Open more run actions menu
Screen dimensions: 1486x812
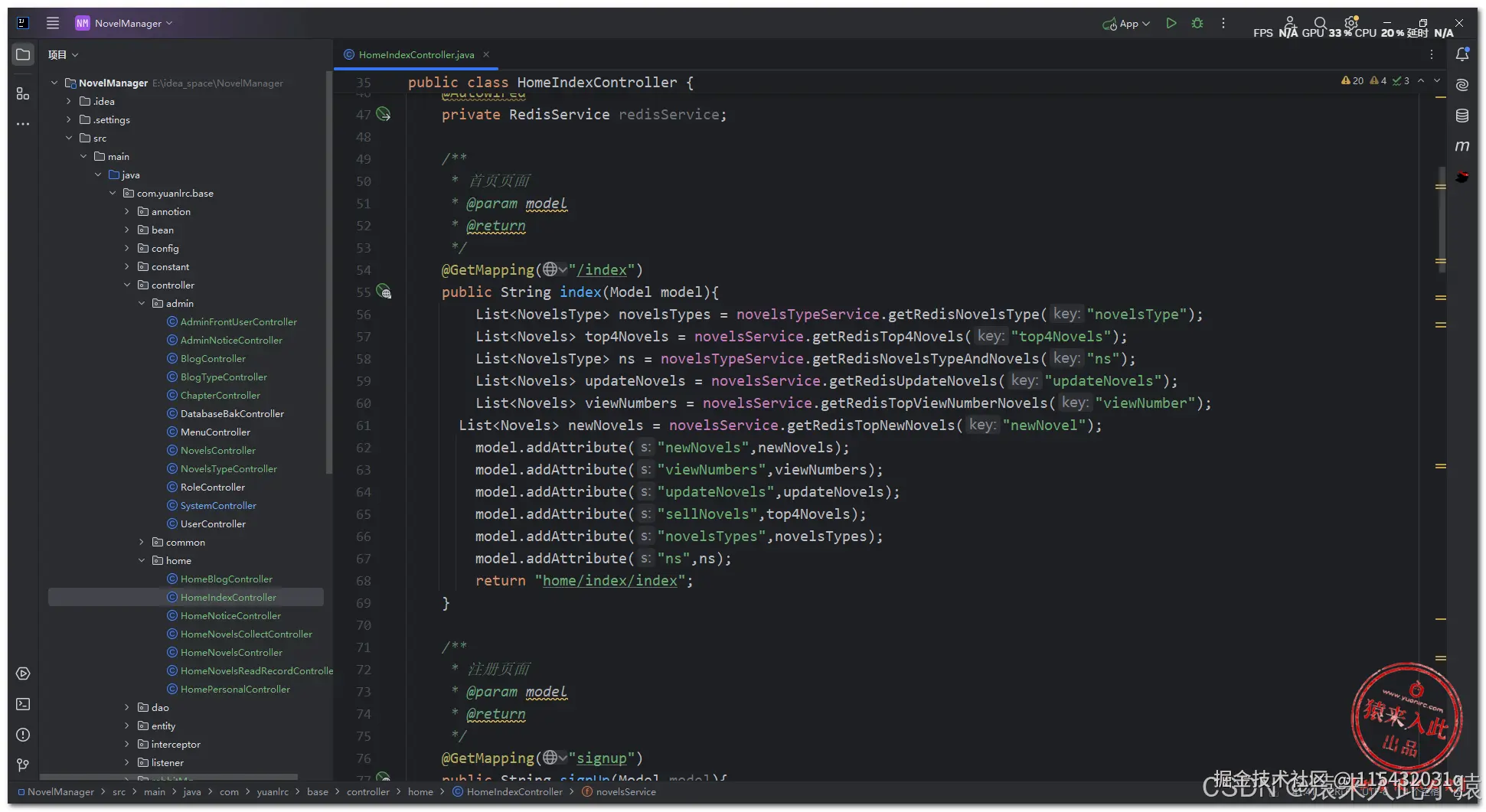[x=1223, y=23]
